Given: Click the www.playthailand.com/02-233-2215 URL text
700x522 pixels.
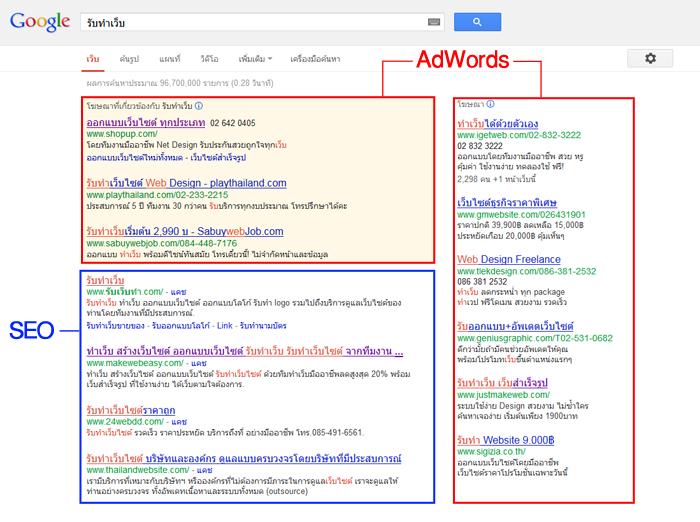Looking at the screenshot, I should click(x=157, y=195).
